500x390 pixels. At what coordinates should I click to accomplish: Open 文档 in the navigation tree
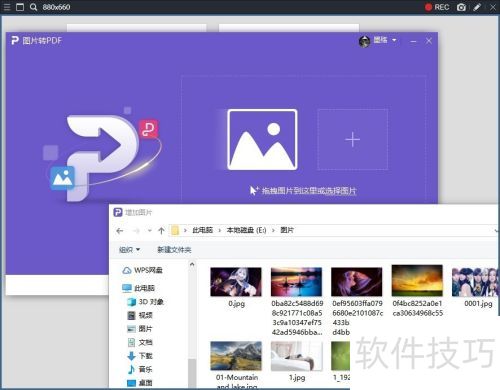coord(140,342)
